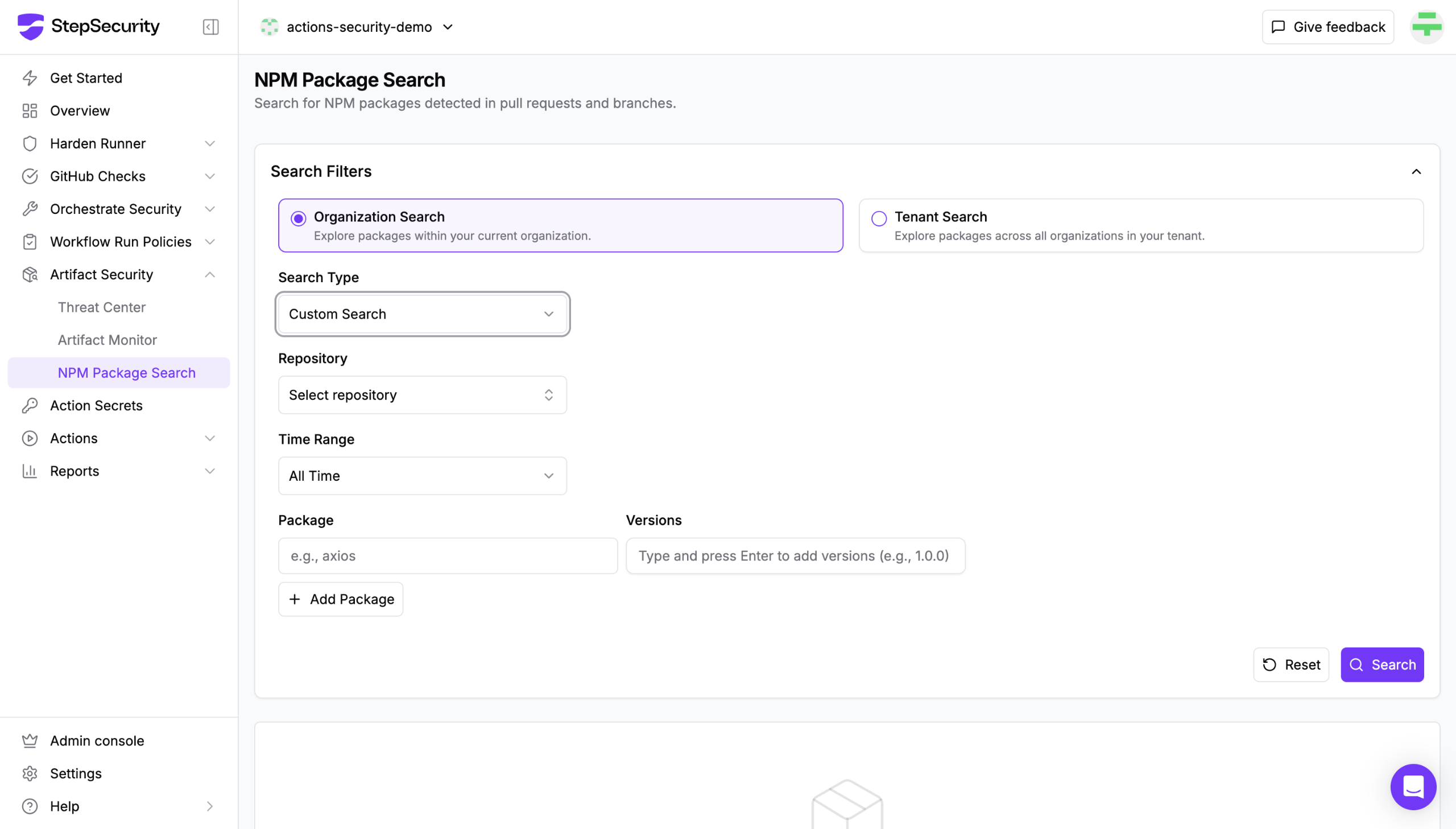Click the Add Package button
This screenshot has width=1456, height=829.
click(x=340, y=599)
